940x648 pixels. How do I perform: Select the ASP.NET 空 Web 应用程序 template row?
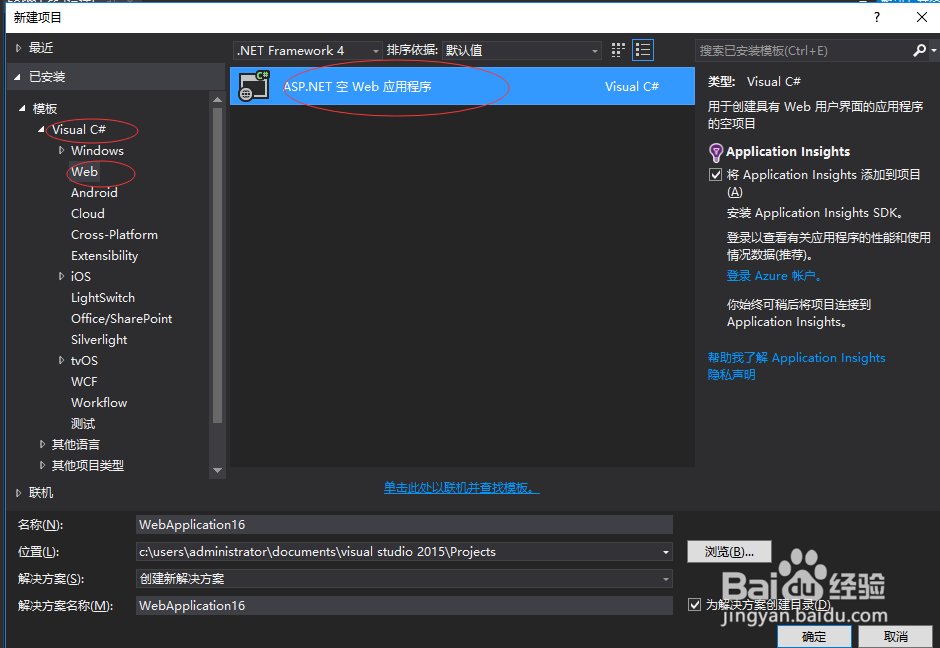[462, 86]
